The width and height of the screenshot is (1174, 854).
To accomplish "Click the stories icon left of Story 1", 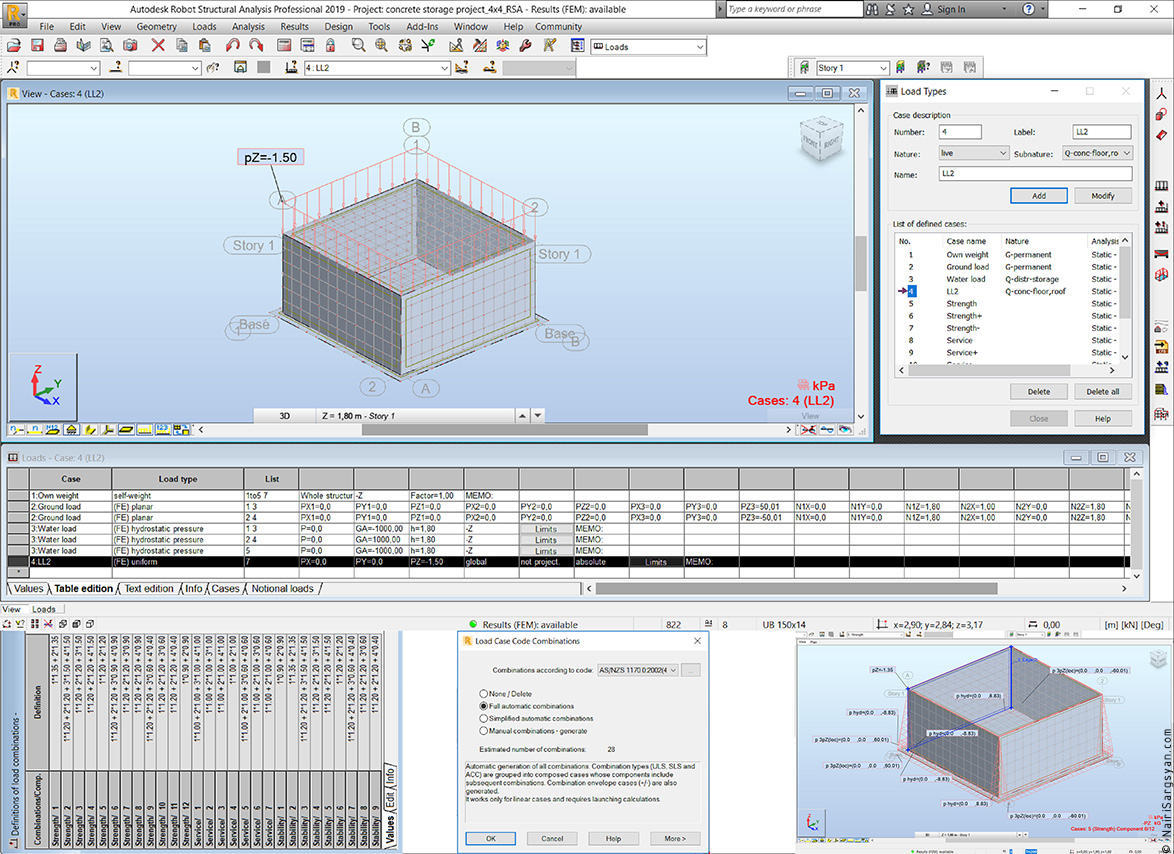I will click(x=805, y=67).
